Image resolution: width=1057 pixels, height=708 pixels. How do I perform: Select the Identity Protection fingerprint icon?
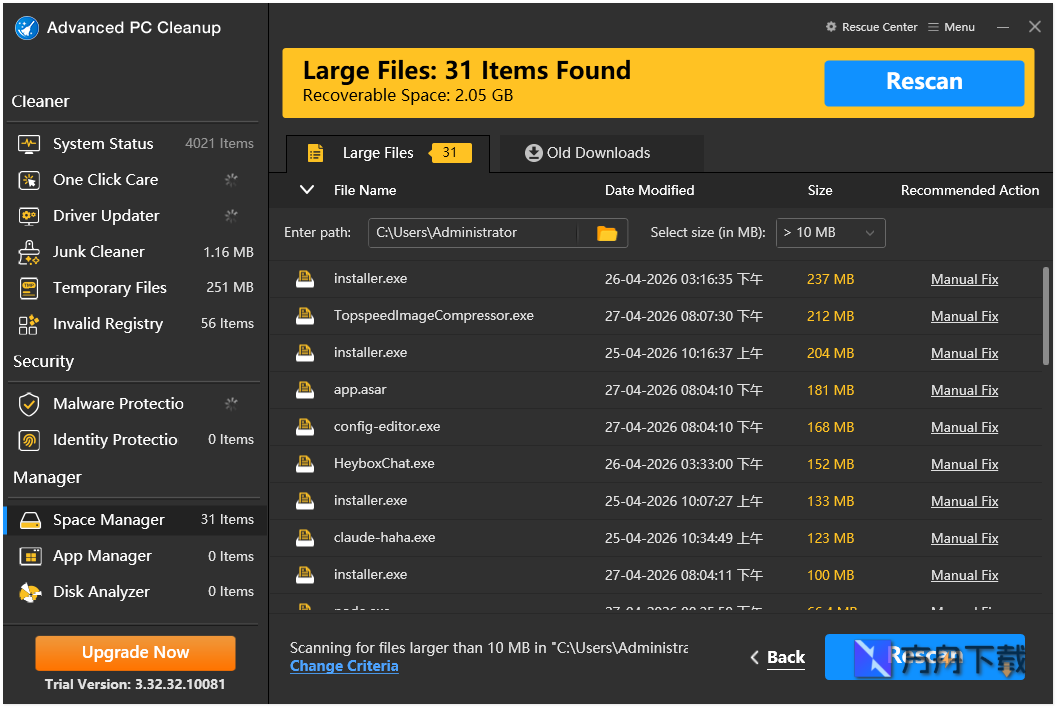[29, 440]
